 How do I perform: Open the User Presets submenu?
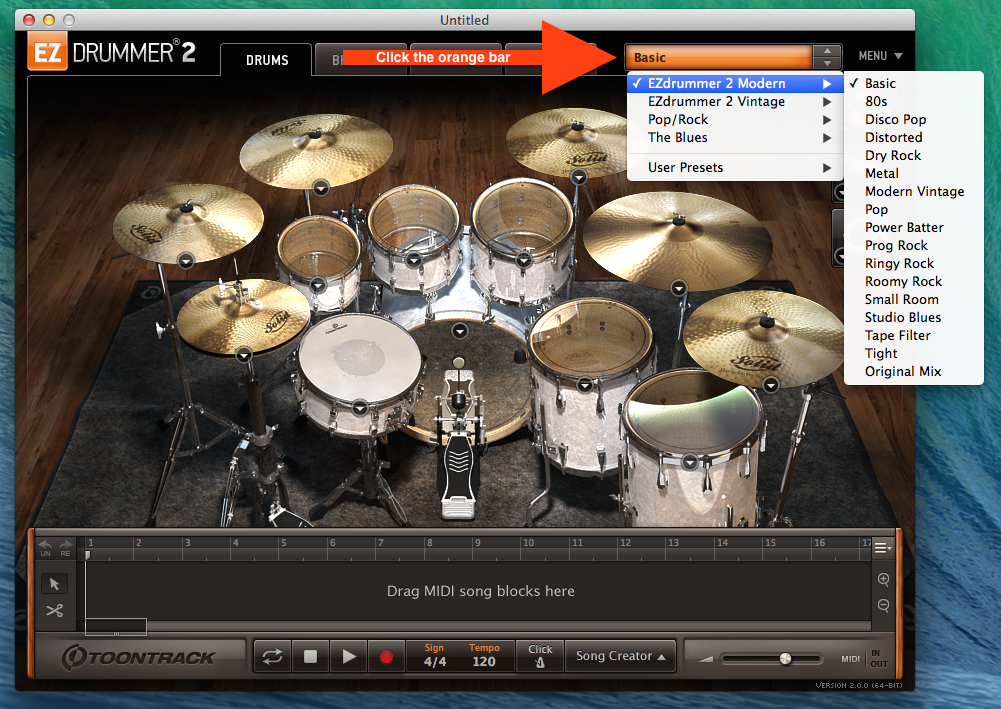click(x=735, y=167)
